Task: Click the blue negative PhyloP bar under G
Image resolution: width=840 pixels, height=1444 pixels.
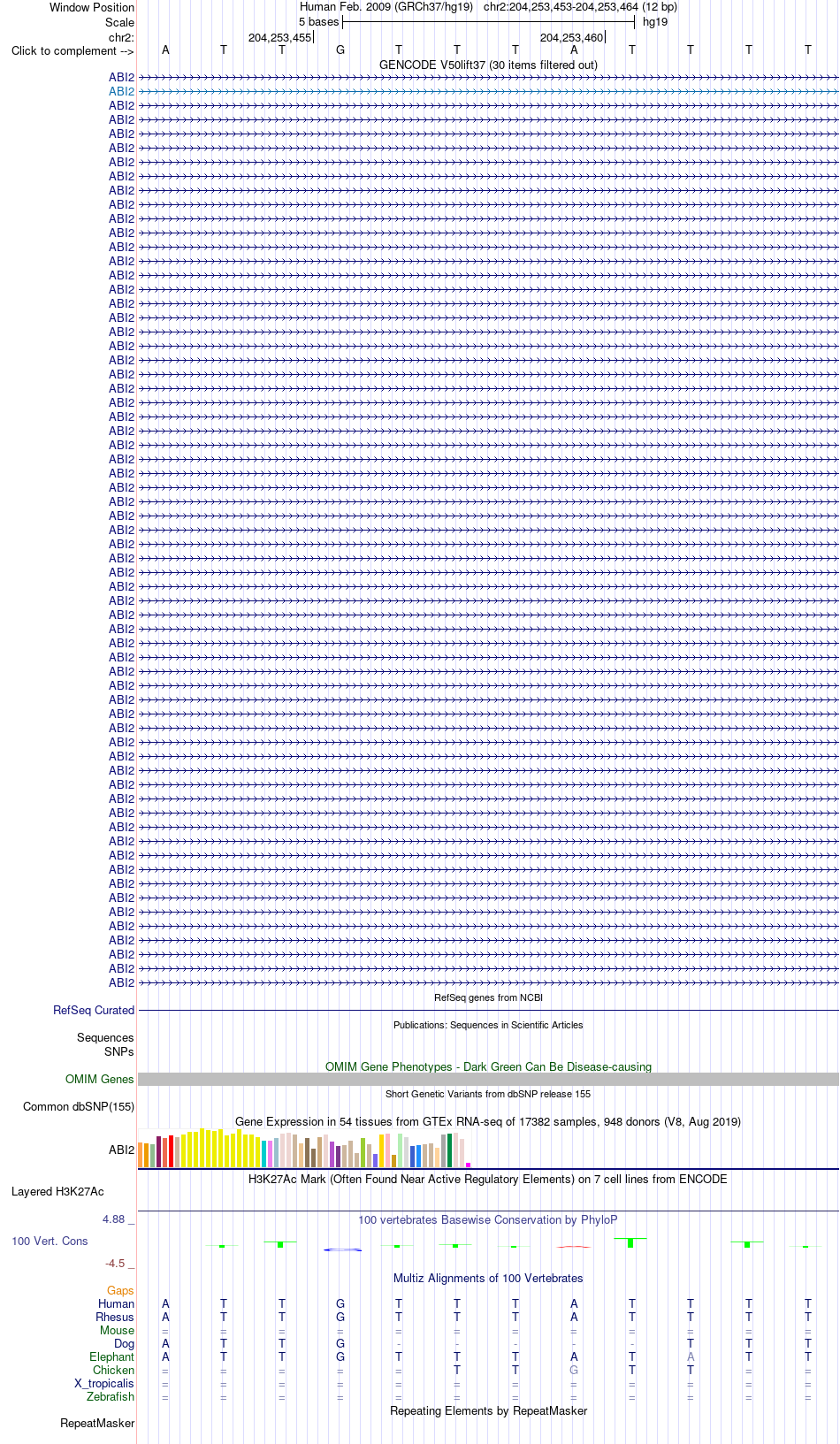Action: pos(342,1249)
